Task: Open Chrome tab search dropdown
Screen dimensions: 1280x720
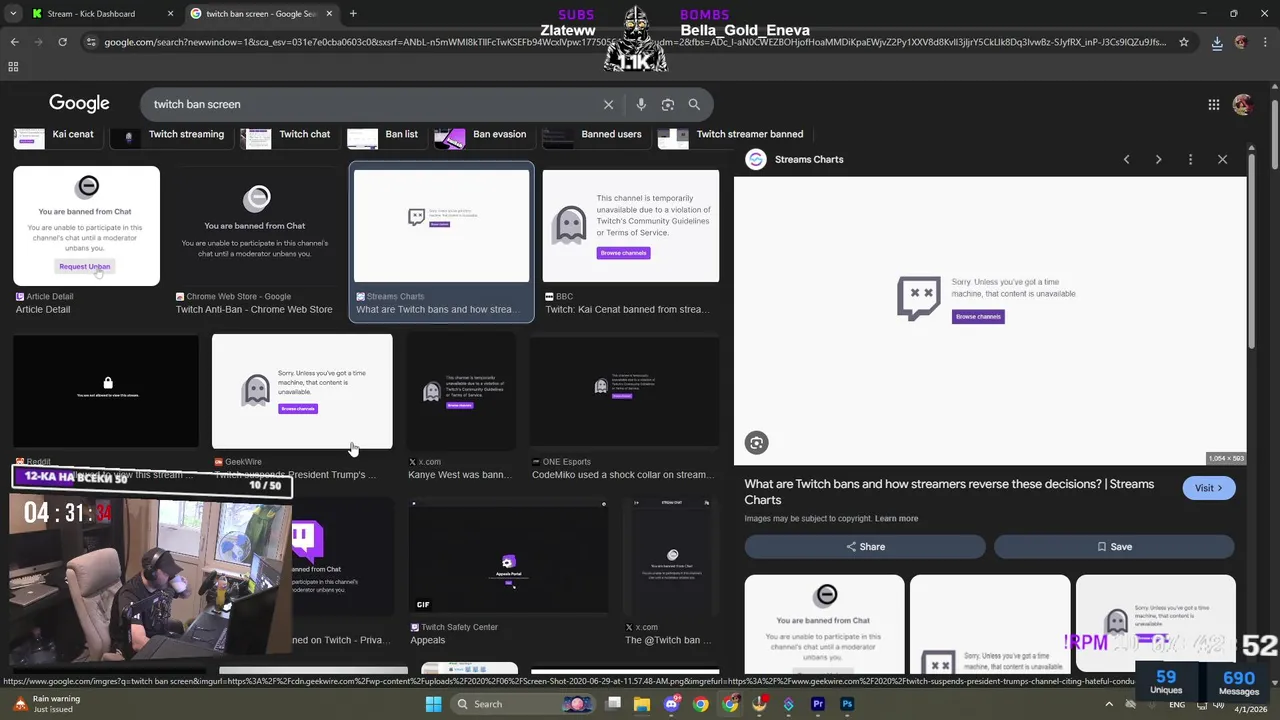Action: coord(14,14)
